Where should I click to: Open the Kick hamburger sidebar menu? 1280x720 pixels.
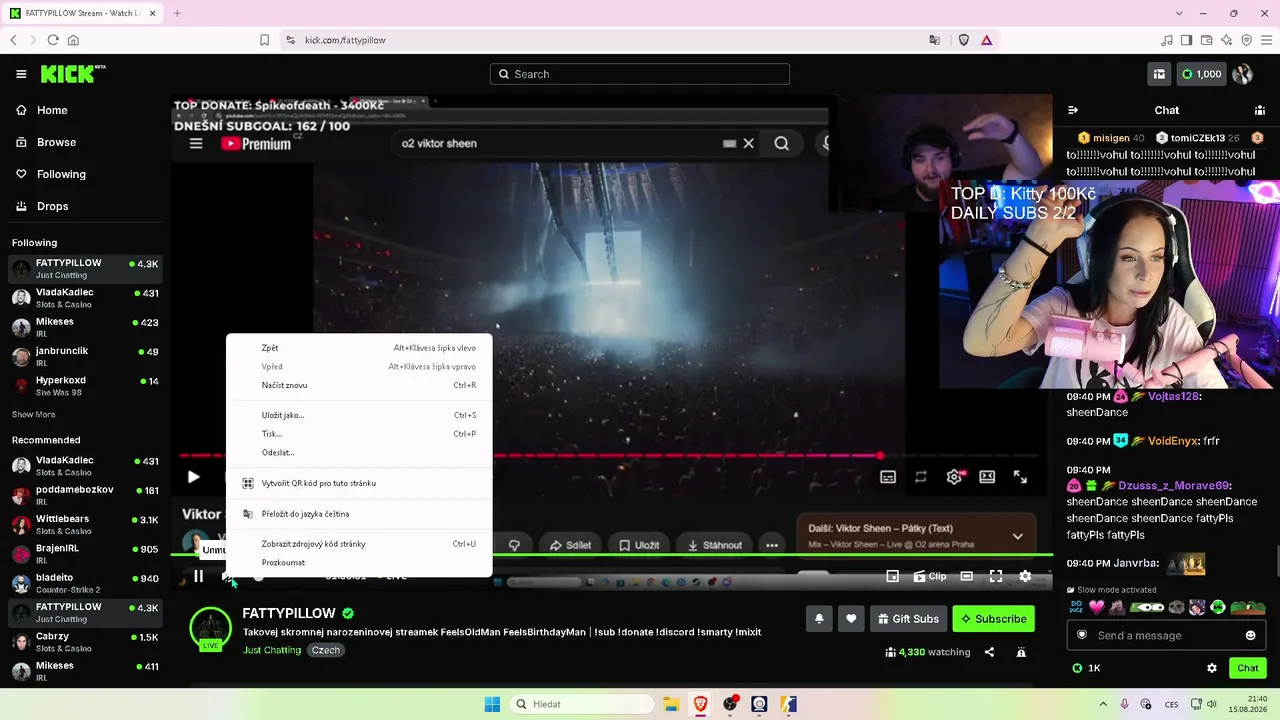click(x=21, y=74)
